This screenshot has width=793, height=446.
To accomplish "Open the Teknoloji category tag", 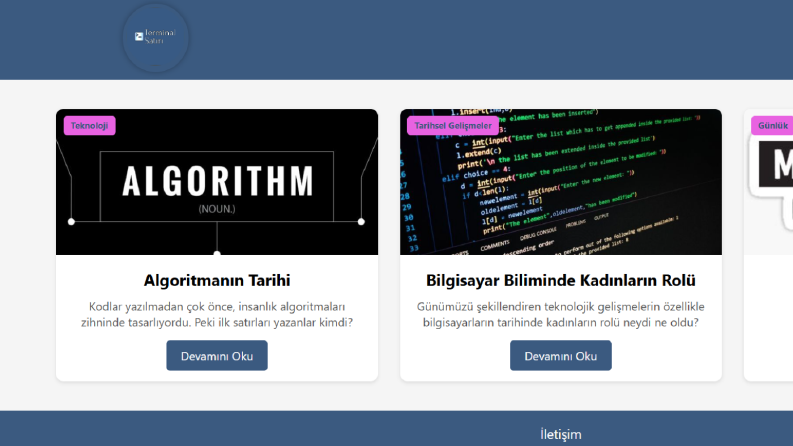I will coord(90,125).
